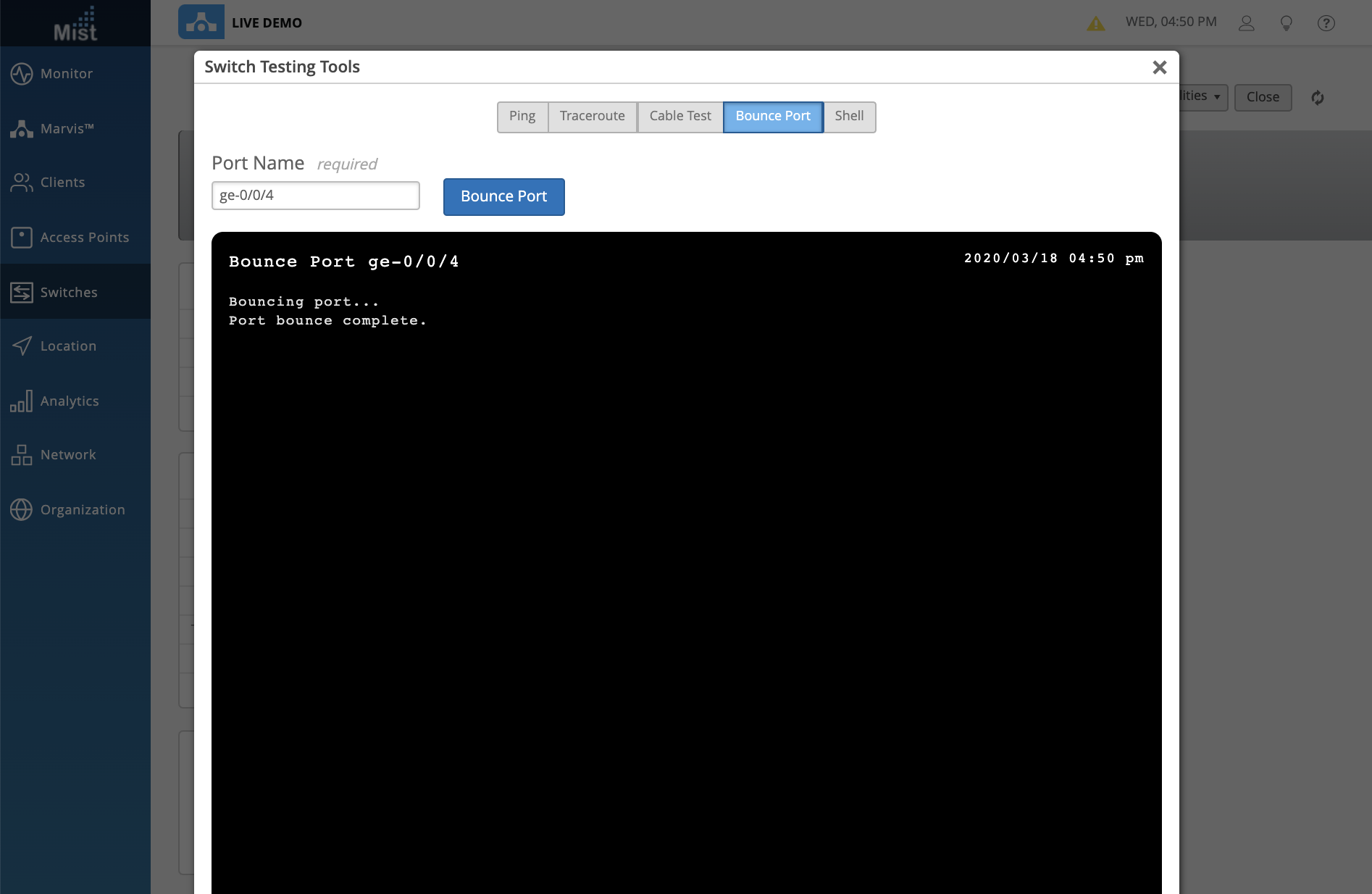
Task: Select the Bounce Port tab
Action: tap(773, 117)
